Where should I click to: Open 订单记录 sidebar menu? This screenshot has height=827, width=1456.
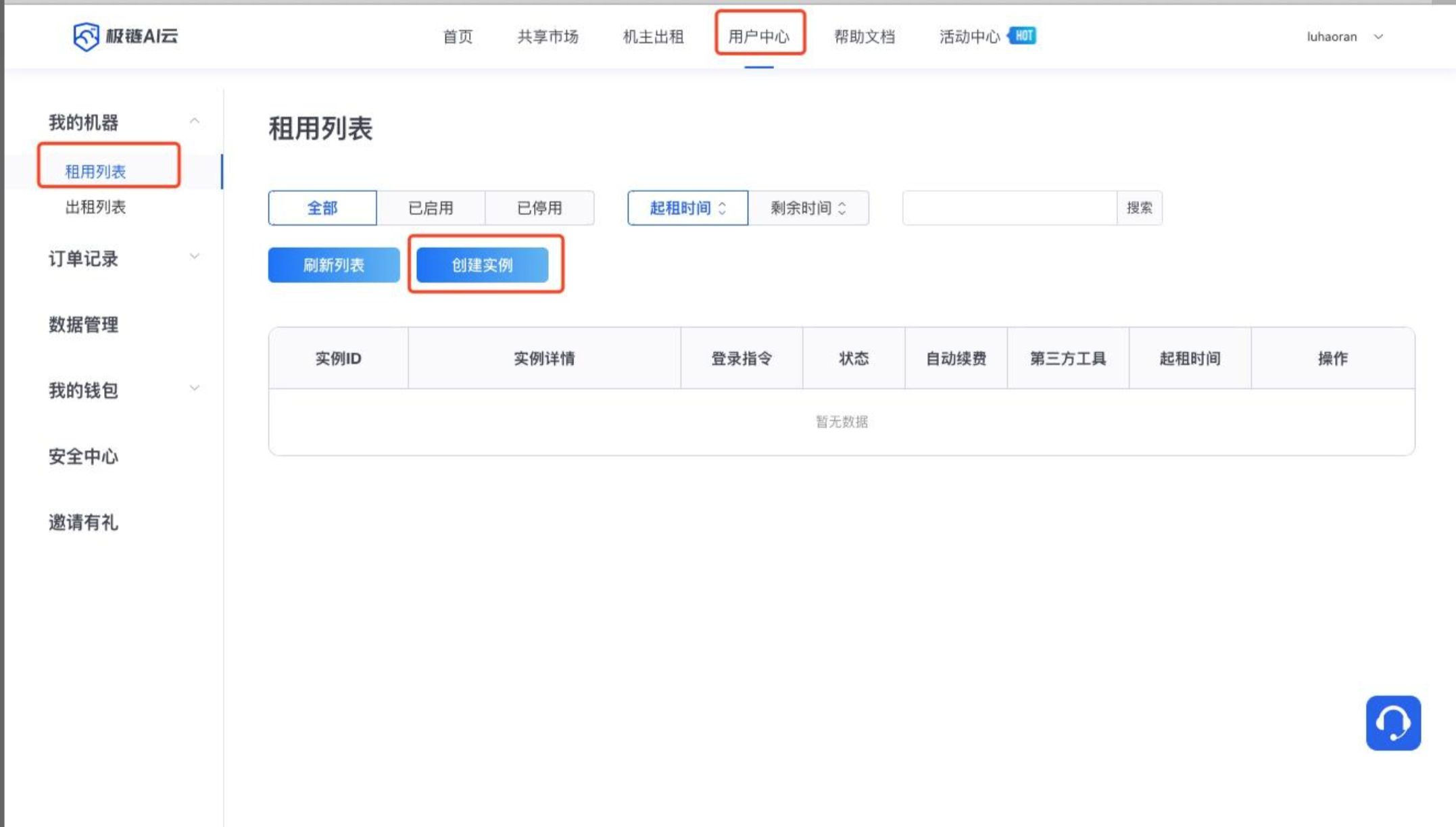[x=83, y=259]
